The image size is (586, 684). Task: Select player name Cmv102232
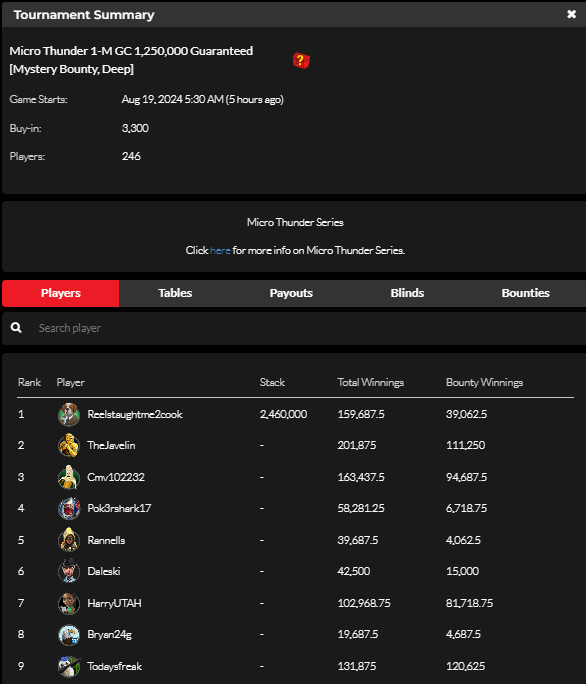(x=116, y=477)
